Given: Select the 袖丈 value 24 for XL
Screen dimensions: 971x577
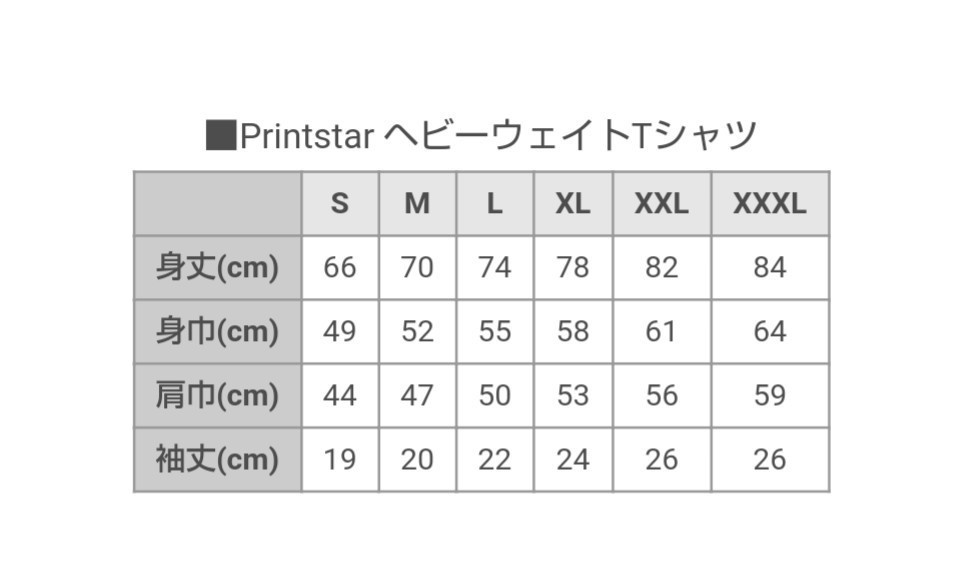Looking at the screenshot, I should coord(573,460).
